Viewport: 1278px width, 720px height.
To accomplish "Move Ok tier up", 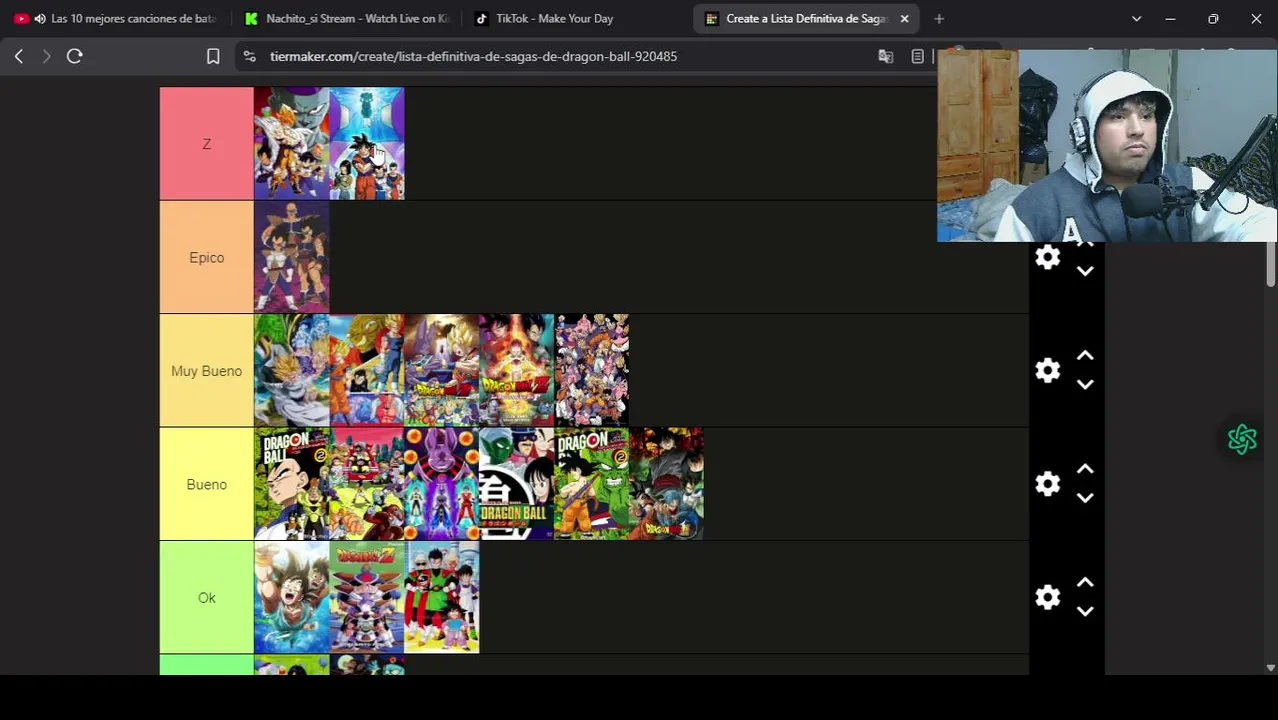I will pyautogui.click(x=1085, y=583).
